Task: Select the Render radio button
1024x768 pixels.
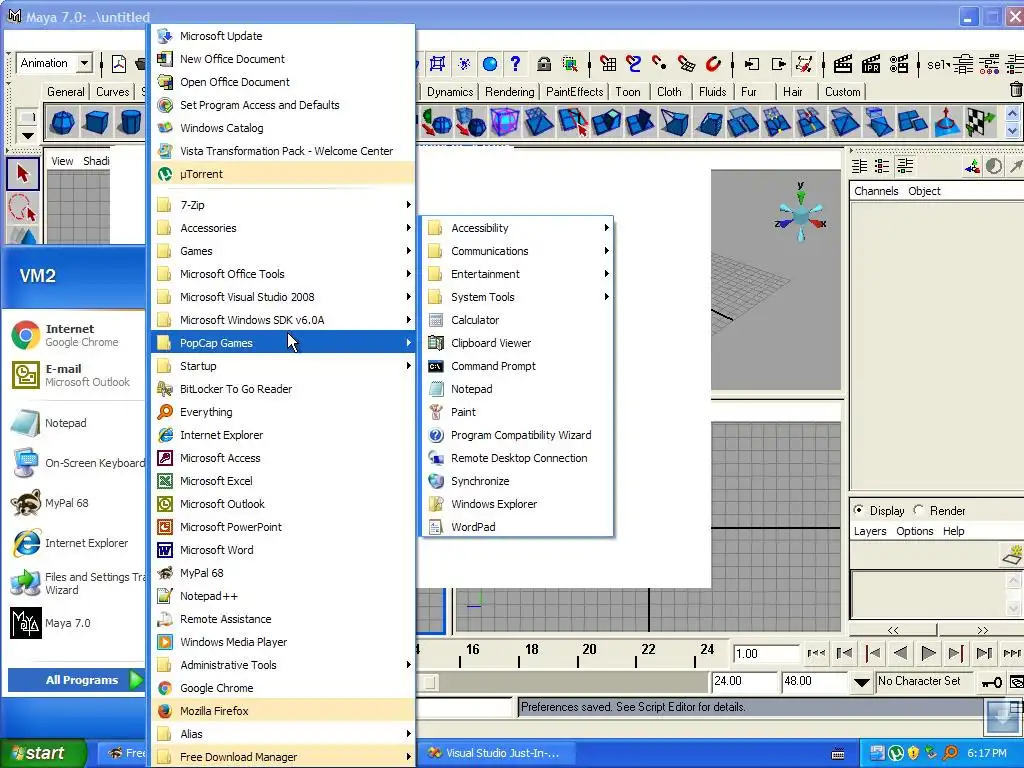Action: click(x=919, y=510)
